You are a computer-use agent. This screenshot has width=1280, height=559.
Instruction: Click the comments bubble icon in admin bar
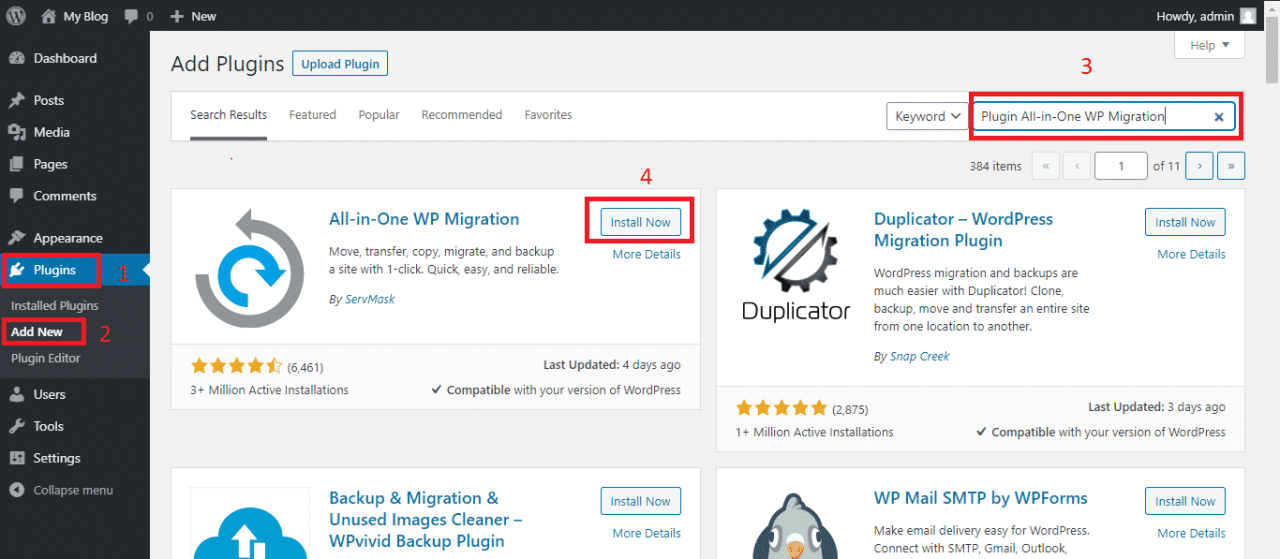tap(131, 16)
